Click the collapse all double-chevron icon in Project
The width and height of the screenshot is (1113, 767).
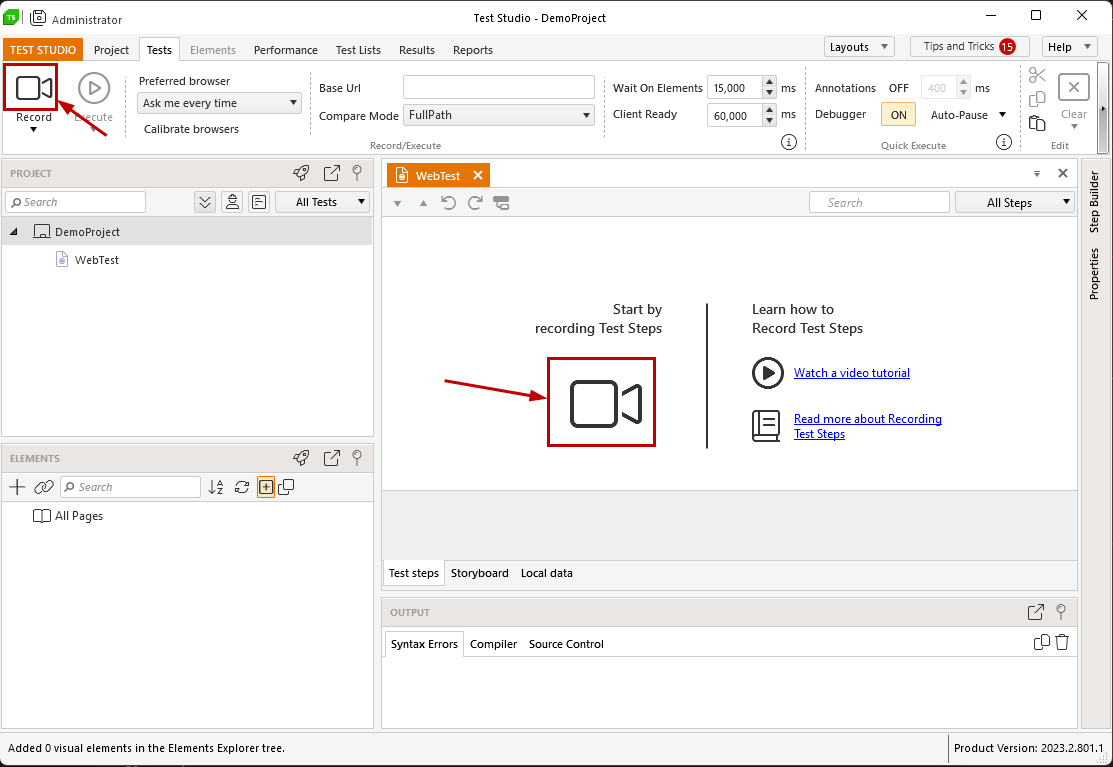pyautogui.click(x=204, y=202)
